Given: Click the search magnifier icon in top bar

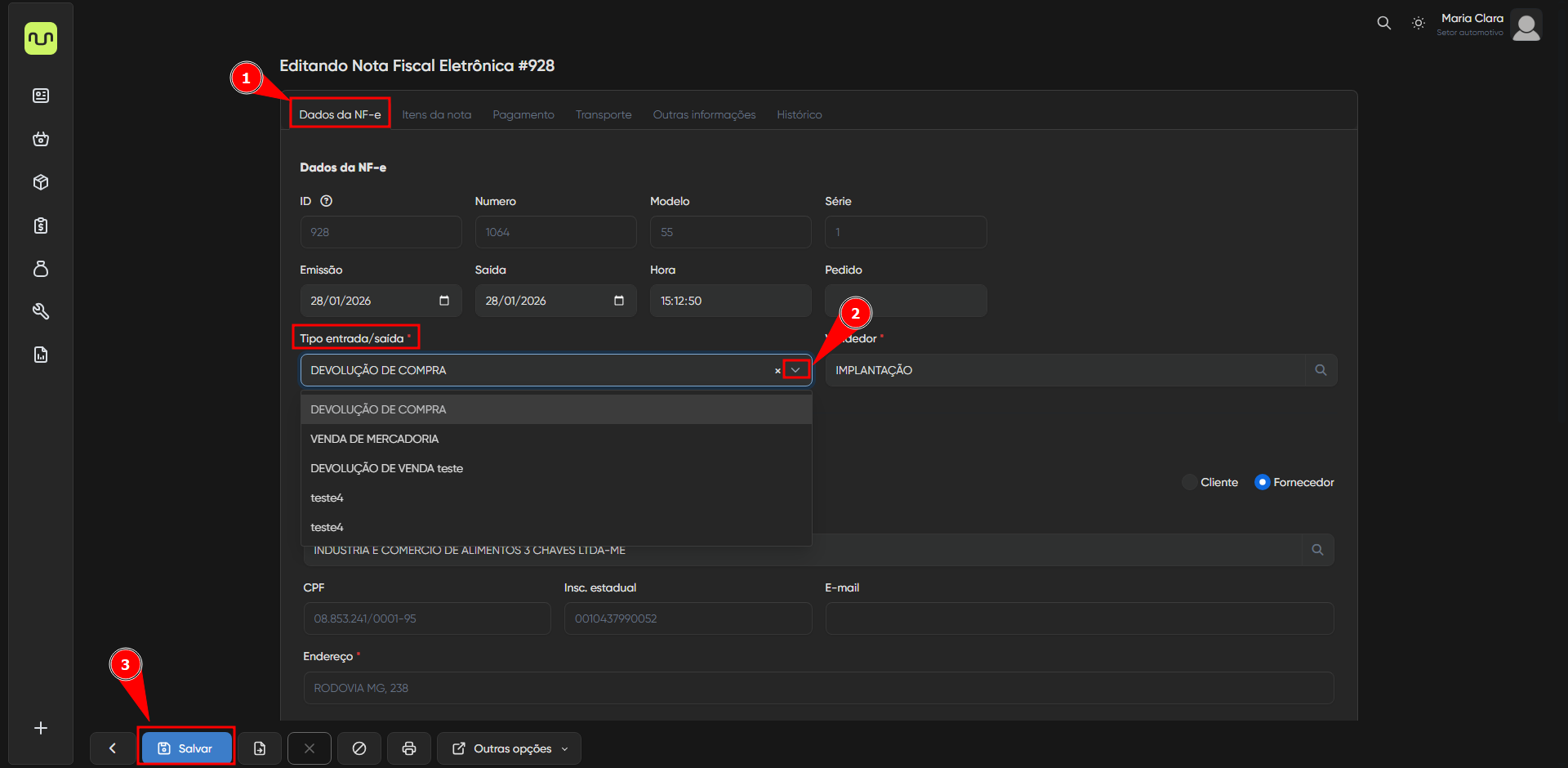Looking at the screenshot, I should [x=1383, y=23].
